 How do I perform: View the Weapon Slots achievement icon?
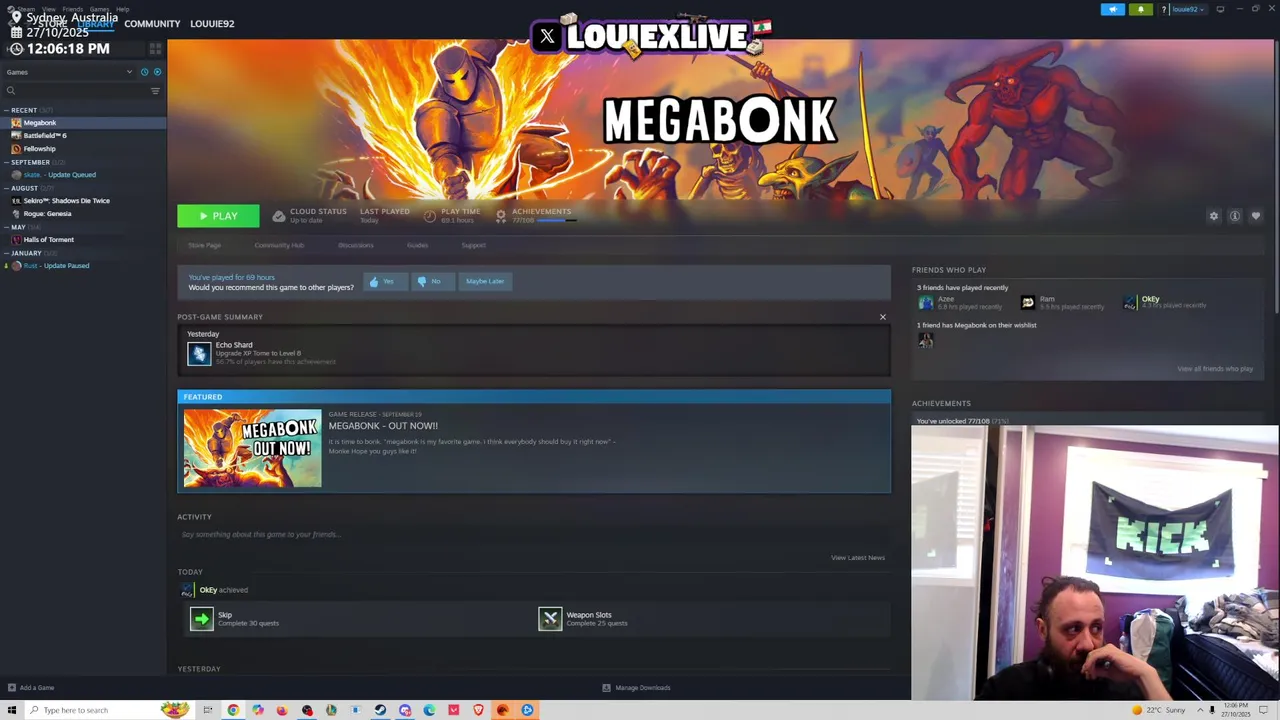[x=550, y=619]
